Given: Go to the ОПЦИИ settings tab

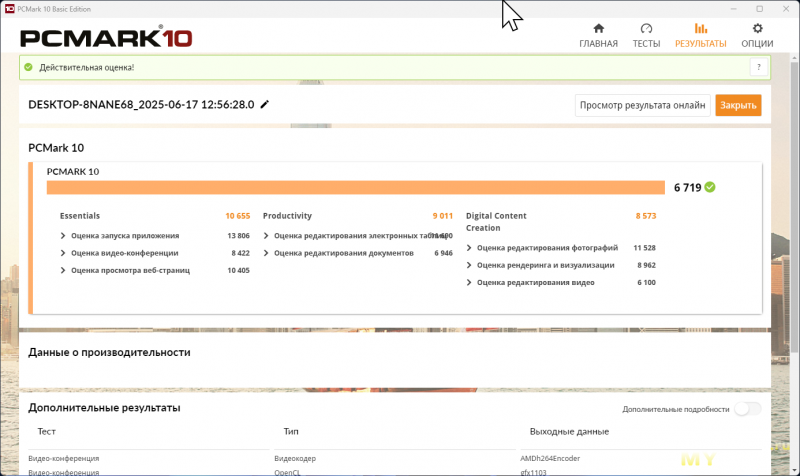Looking at the screenshot, I should click(x=757, y=36).
